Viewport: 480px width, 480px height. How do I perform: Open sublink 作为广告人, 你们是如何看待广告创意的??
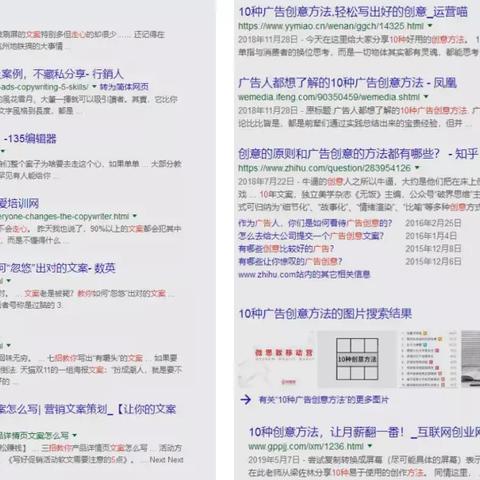[315, 223]
